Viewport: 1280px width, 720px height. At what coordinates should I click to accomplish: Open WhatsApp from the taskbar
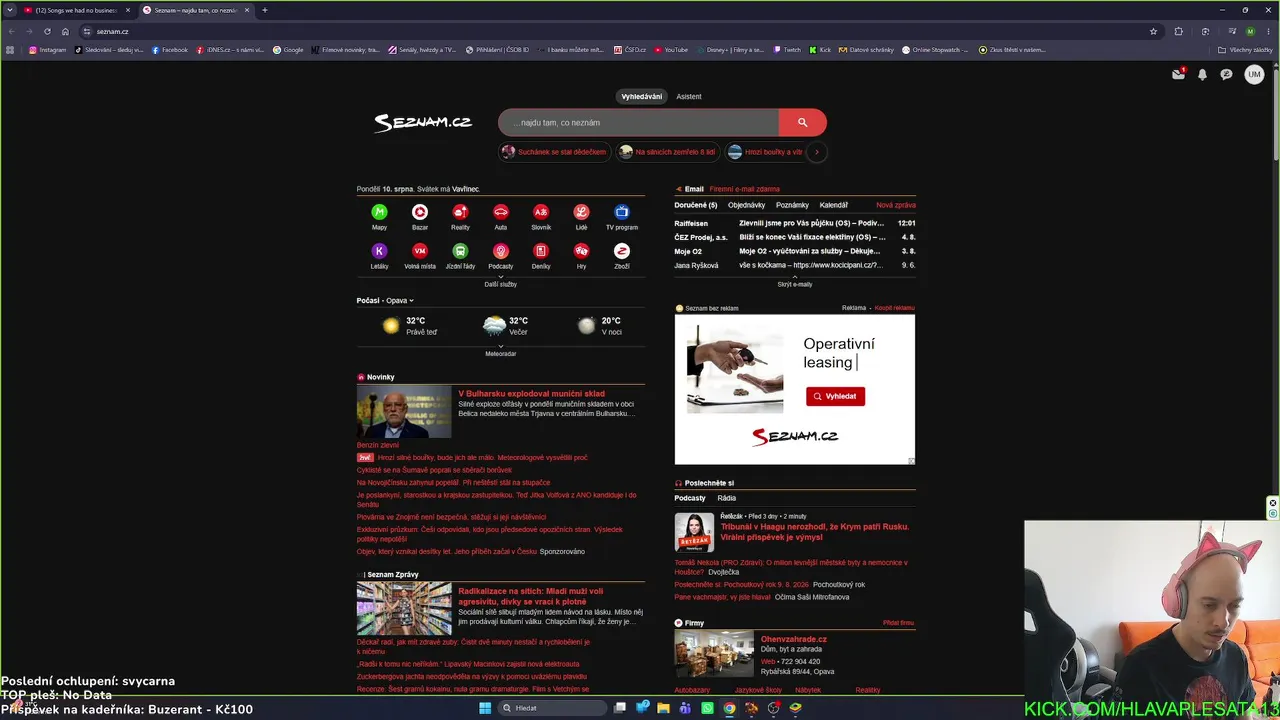[707, 708]
